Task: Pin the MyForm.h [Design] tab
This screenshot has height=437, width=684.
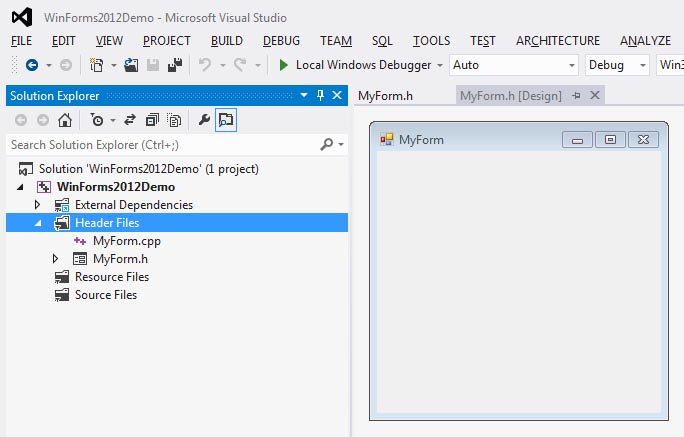Action: point(576,95)
